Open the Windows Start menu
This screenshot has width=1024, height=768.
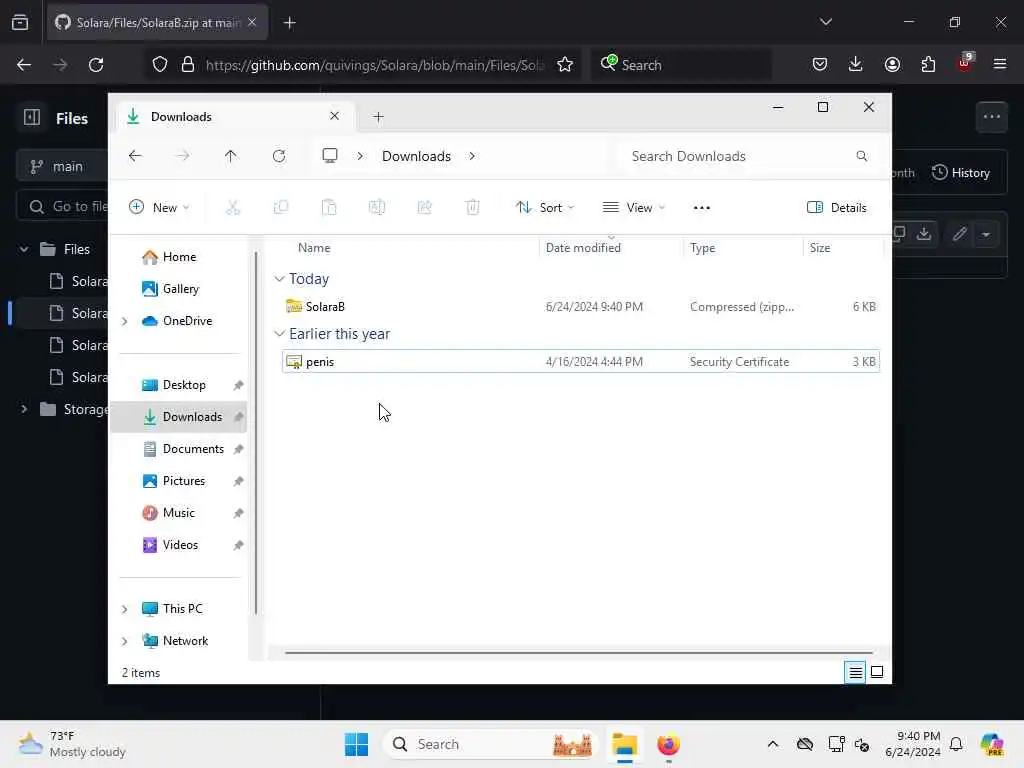(357, 744)
